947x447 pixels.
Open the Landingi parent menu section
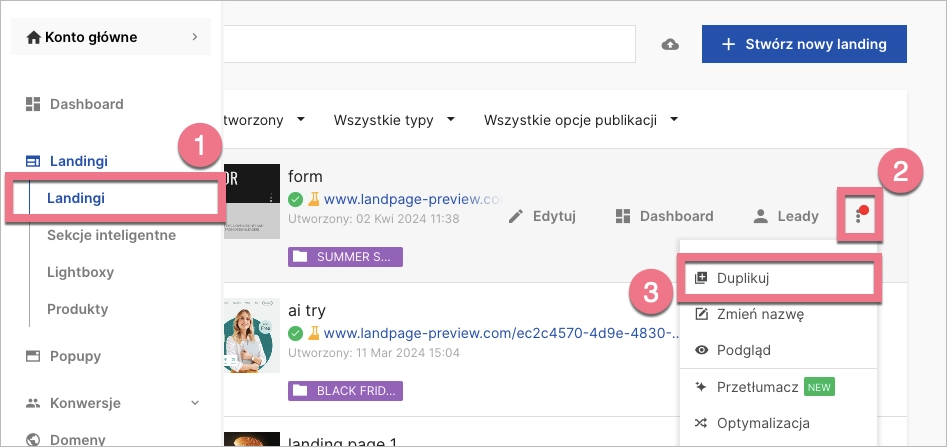79,161
